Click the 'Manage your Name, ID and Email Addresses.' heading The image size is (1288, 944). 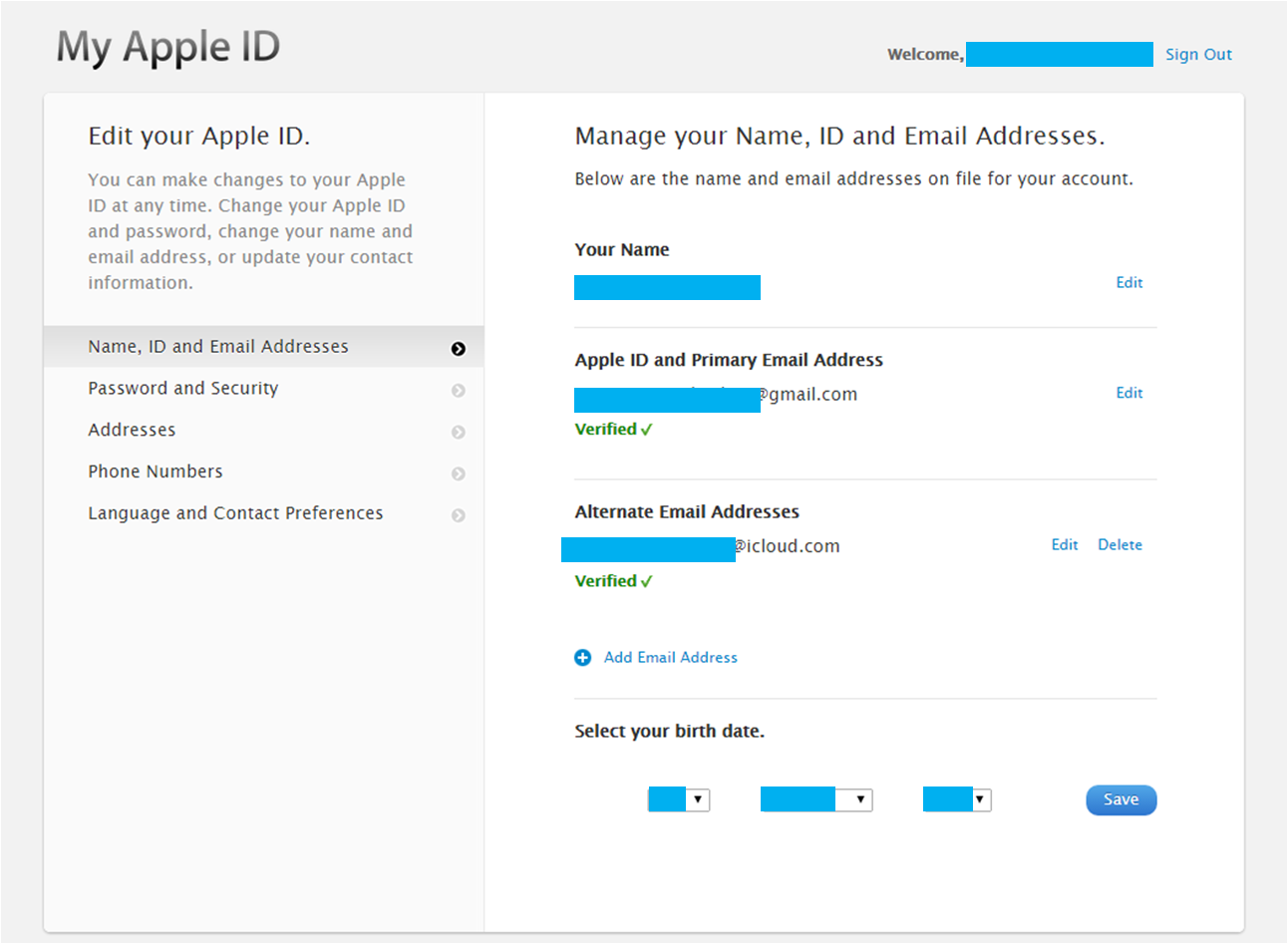840,137
